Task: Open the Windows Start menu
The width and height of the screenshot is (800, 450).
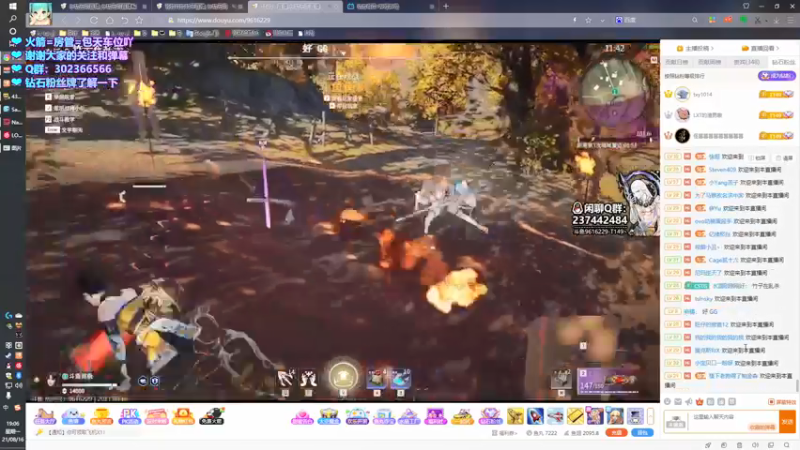Action: pos(12,6)
